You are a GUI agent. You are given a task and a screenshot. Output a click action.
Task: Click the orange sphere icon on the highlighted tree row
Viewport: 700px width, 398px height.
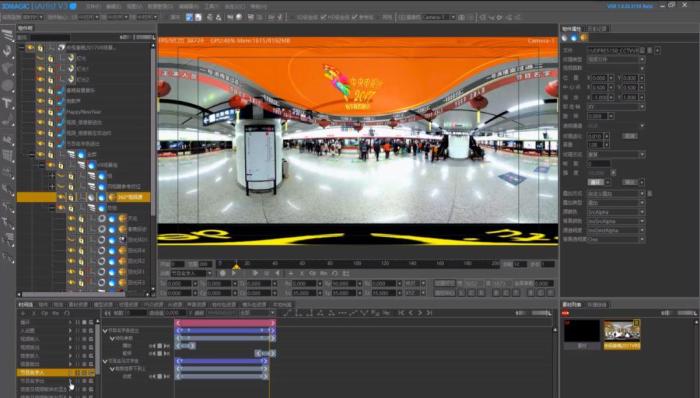112,197
